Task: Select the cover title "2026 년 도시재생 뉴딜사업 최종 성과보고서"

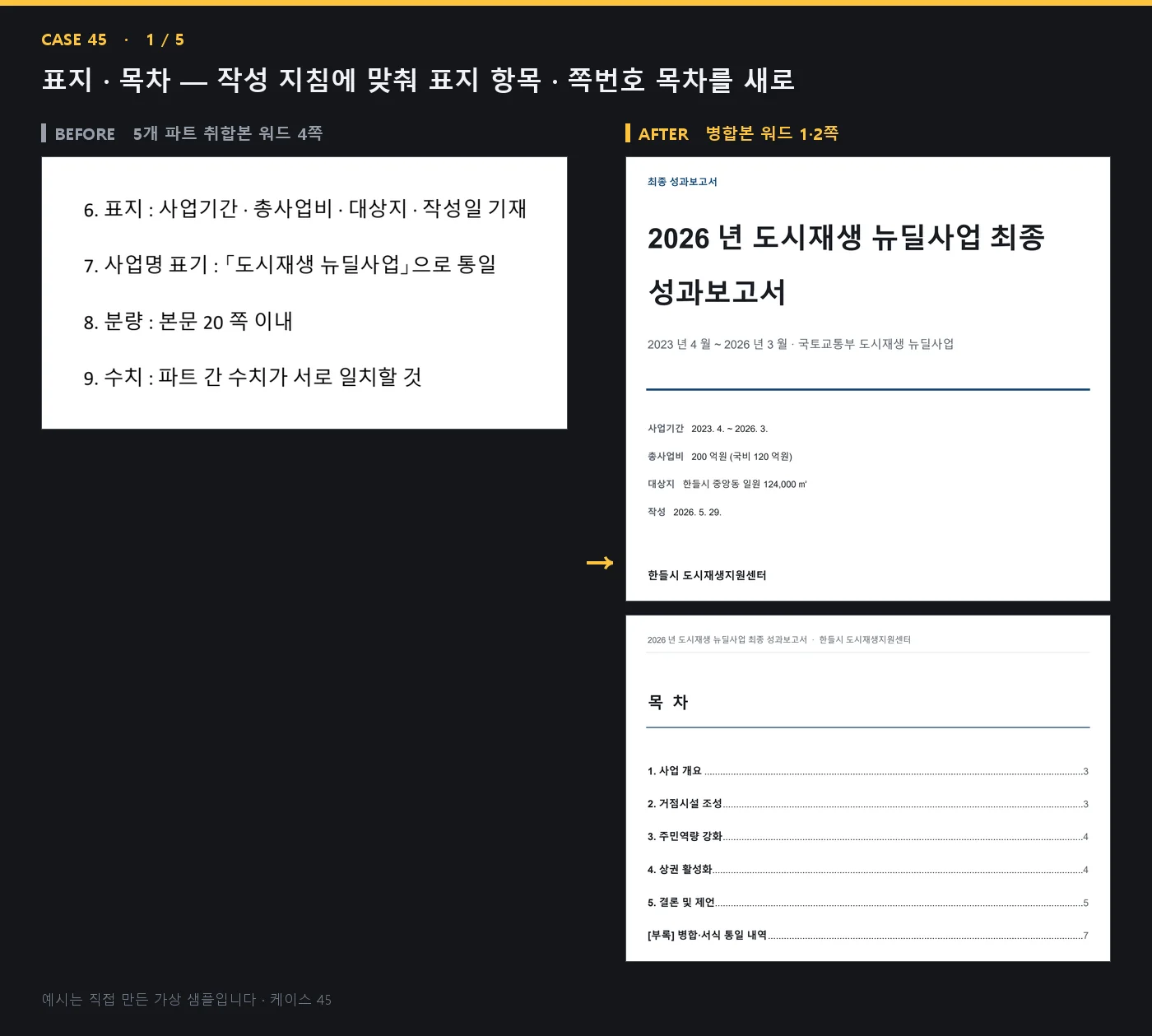Action: tap(846, 264)
